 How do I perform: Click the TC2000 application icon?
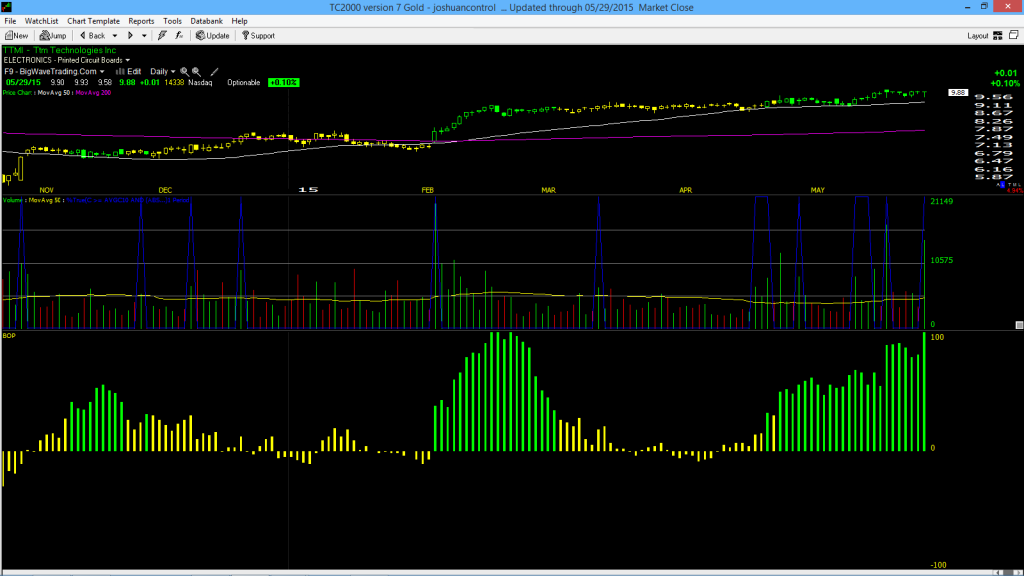pyautogui.click(x=7, y=7)
